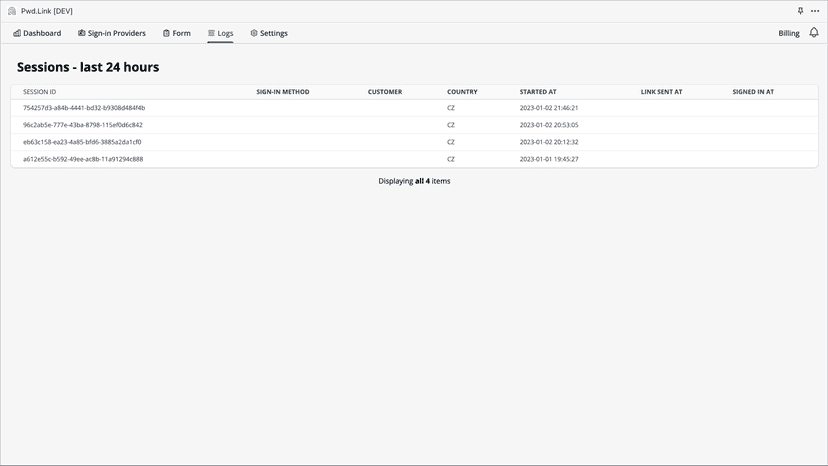Click the Customer column header

[385, 92]
